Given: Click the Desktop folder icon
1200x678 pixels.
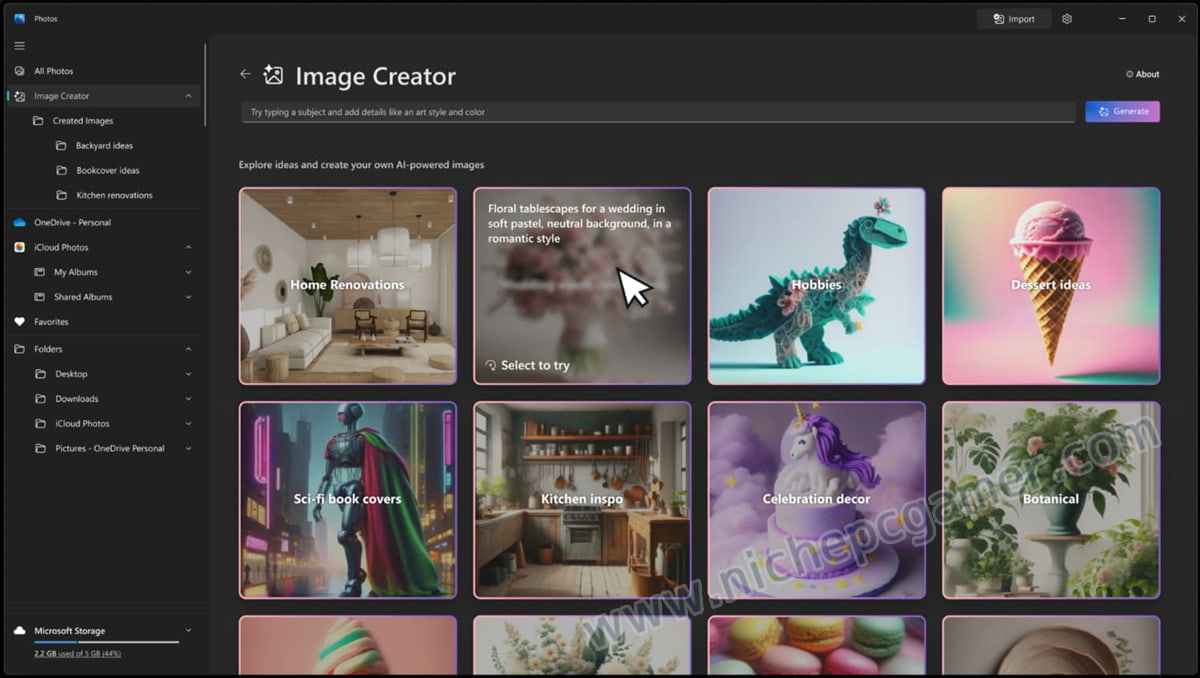Looking at the screenshot, I should pyautogui.click(x=40, y=374).
